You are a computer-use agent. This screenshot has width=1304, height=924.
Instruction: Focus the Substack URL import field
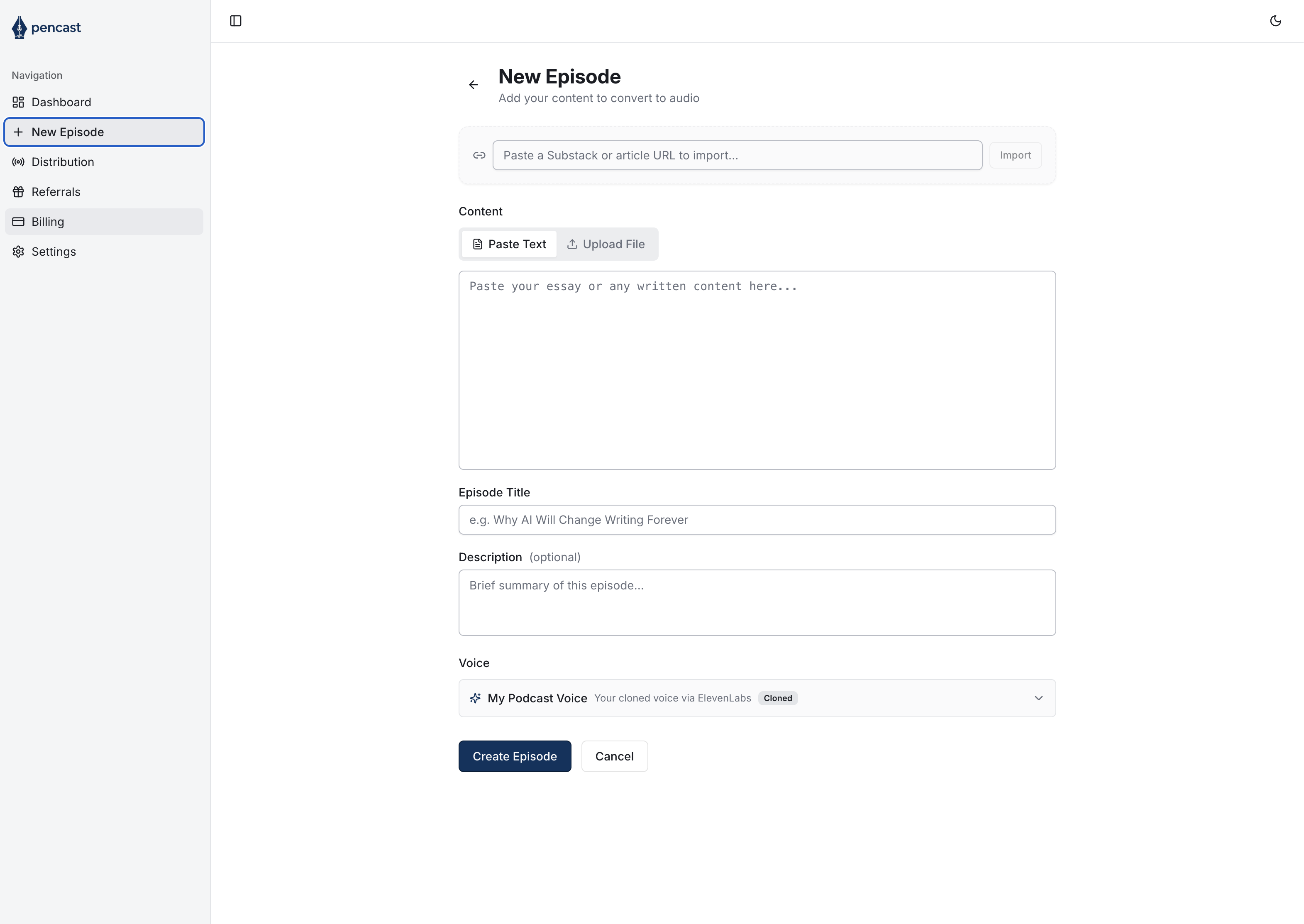(737, 155)
